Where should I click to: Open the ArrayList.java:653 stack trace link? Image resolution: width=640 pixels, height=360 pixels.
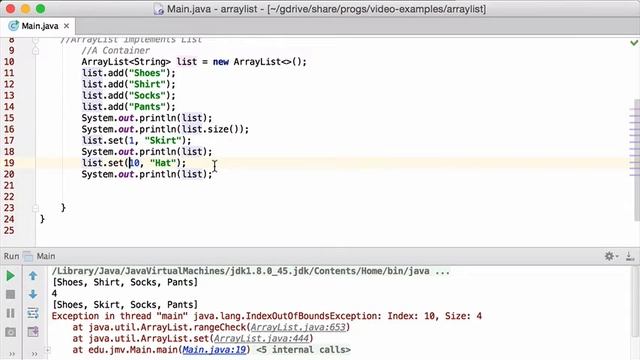click(298, 327)
